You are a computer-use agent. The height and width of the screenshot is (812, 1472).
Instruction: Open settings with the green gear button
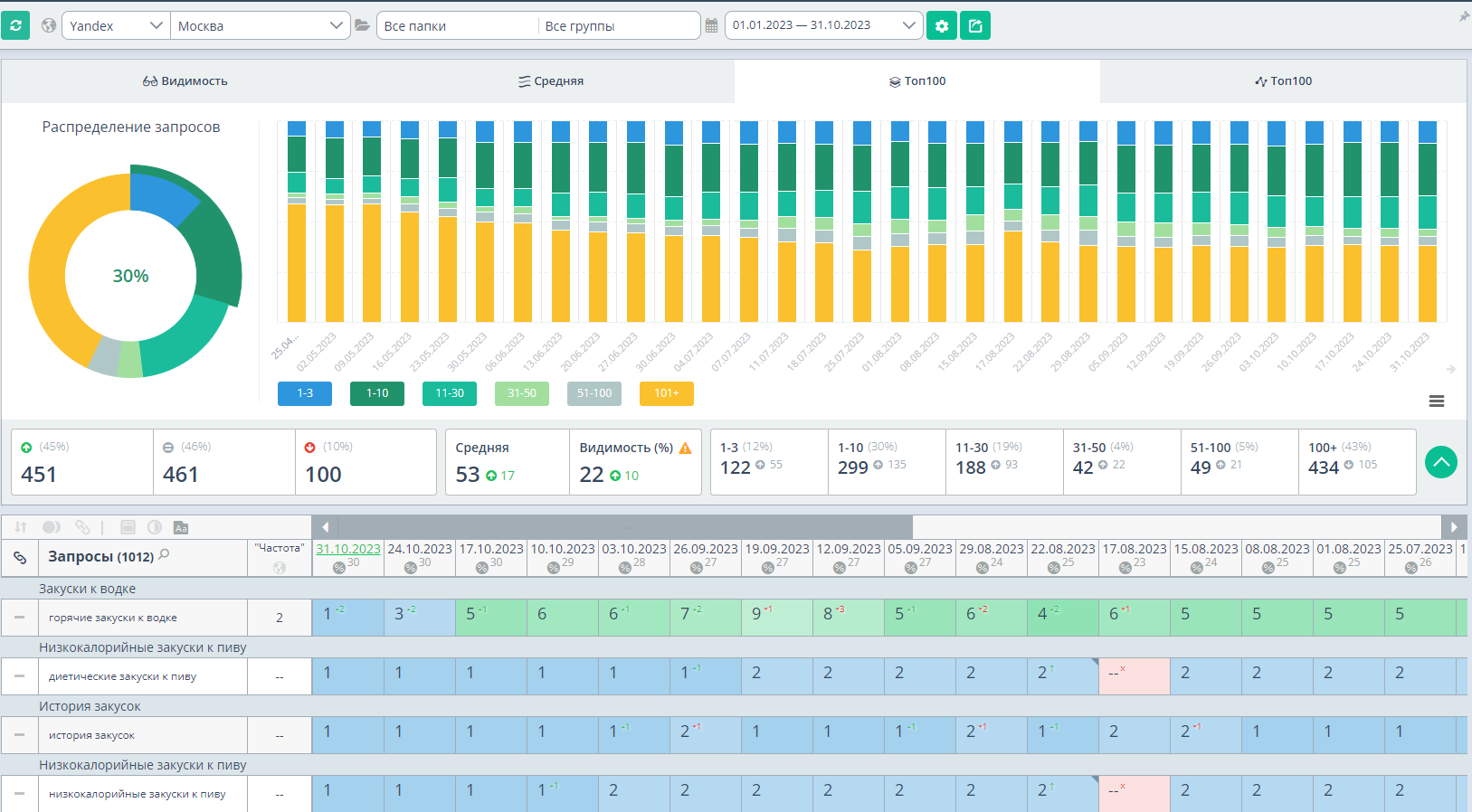pyautogui.click(x=942, y=25)
